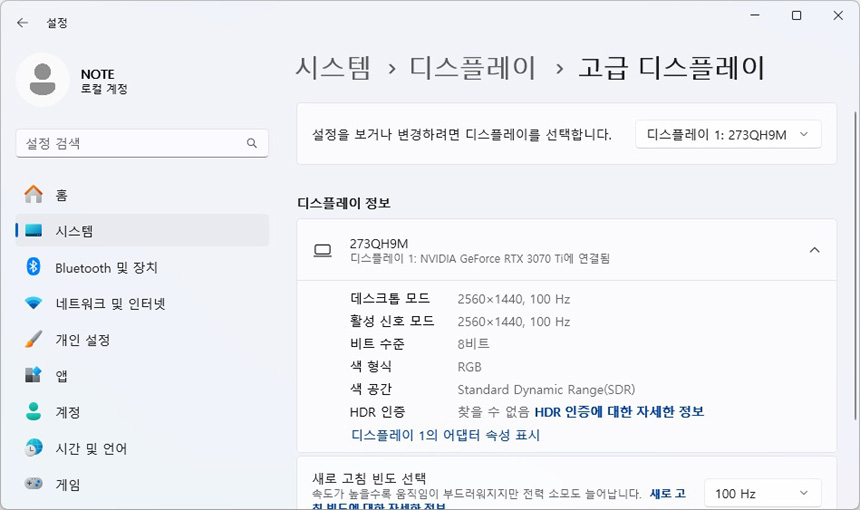Click the NOTE profile avatar
The height and width of the screenshot is (510, 860).
pos(43,80)
